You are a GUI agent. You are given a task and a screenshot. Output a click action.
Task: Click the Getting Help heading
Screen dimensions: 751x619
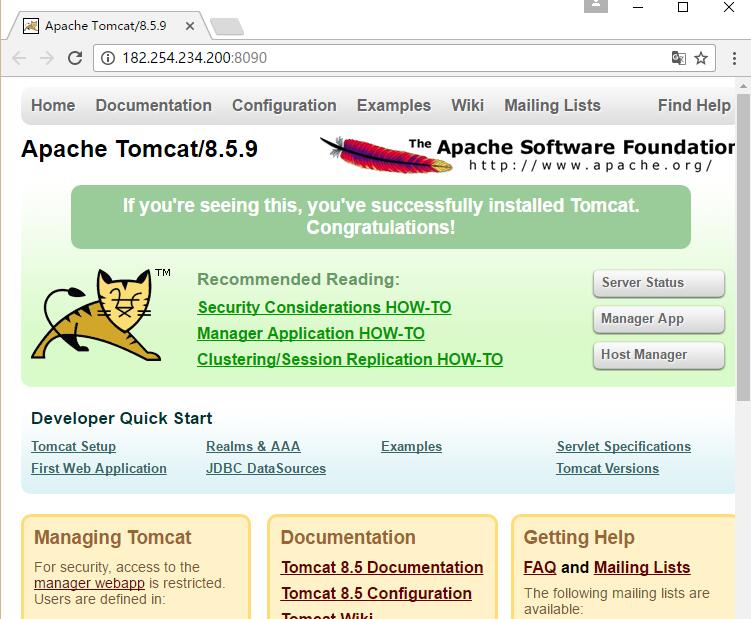579,538
